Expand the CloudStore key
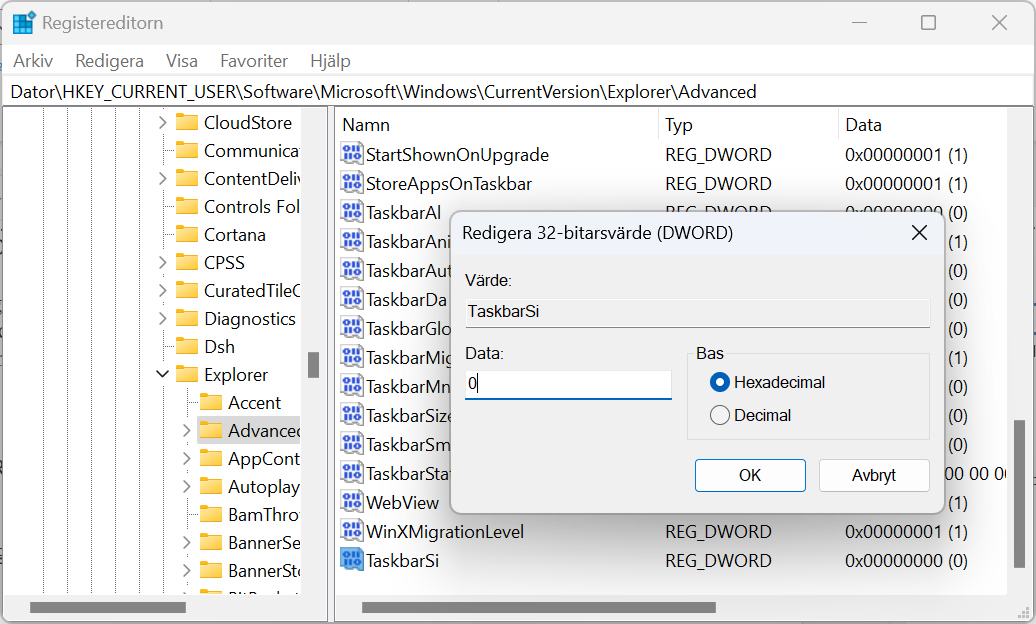 [x=162, y=123]
